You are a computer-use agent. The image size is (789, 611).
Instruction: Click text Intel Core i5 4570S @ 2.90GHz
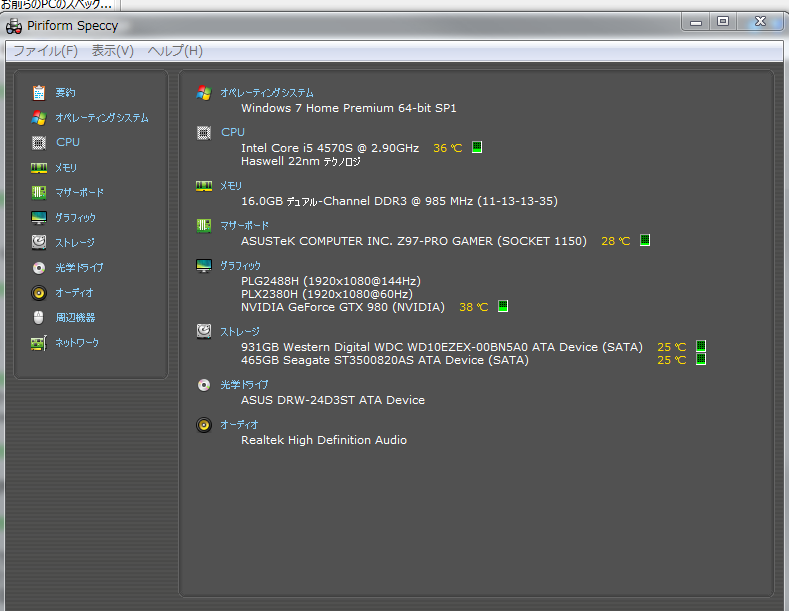(330, 148)
